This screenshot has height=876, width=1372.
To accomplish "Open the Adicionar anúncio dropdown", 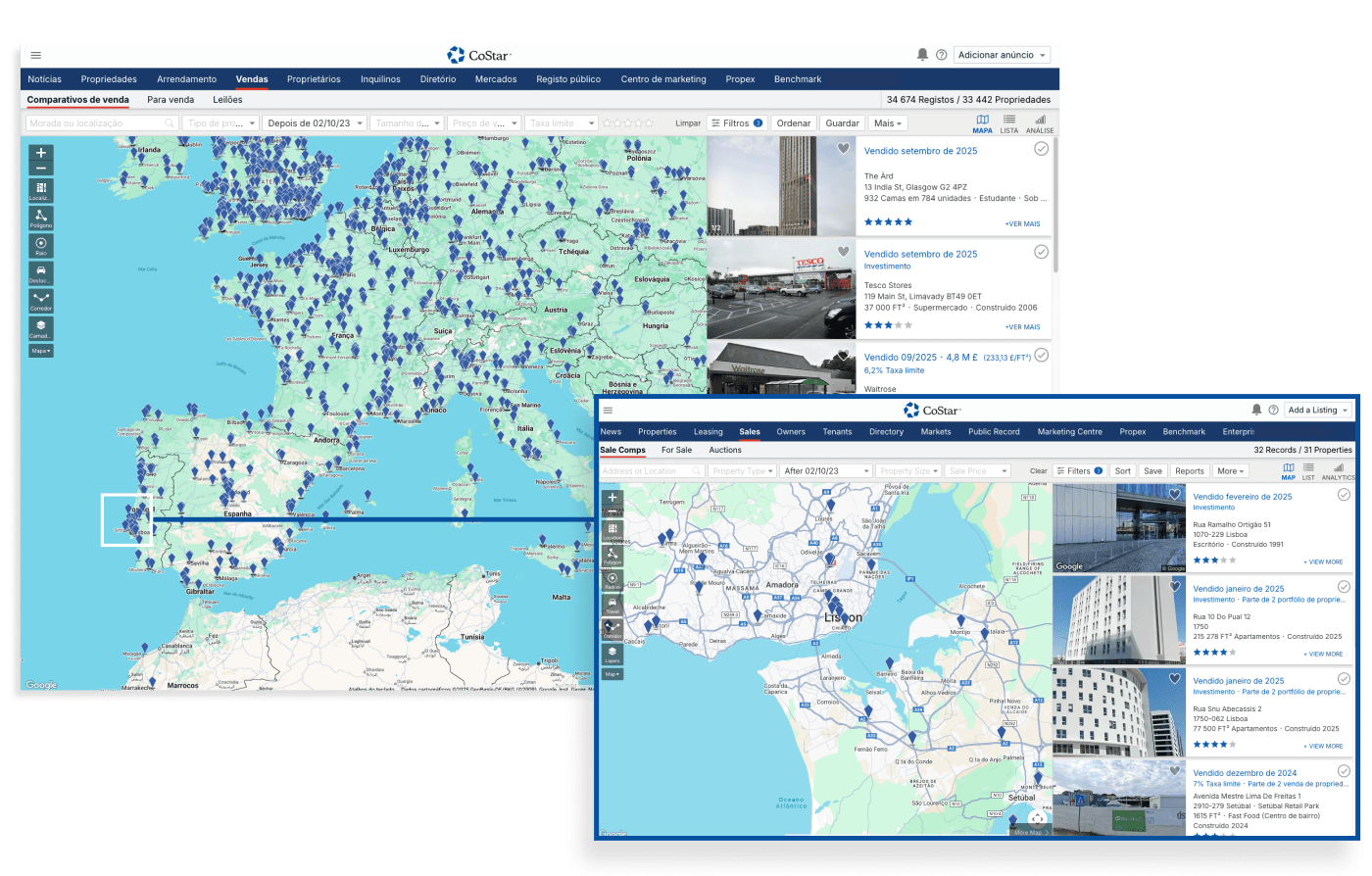I will (x=1002, y=55).
